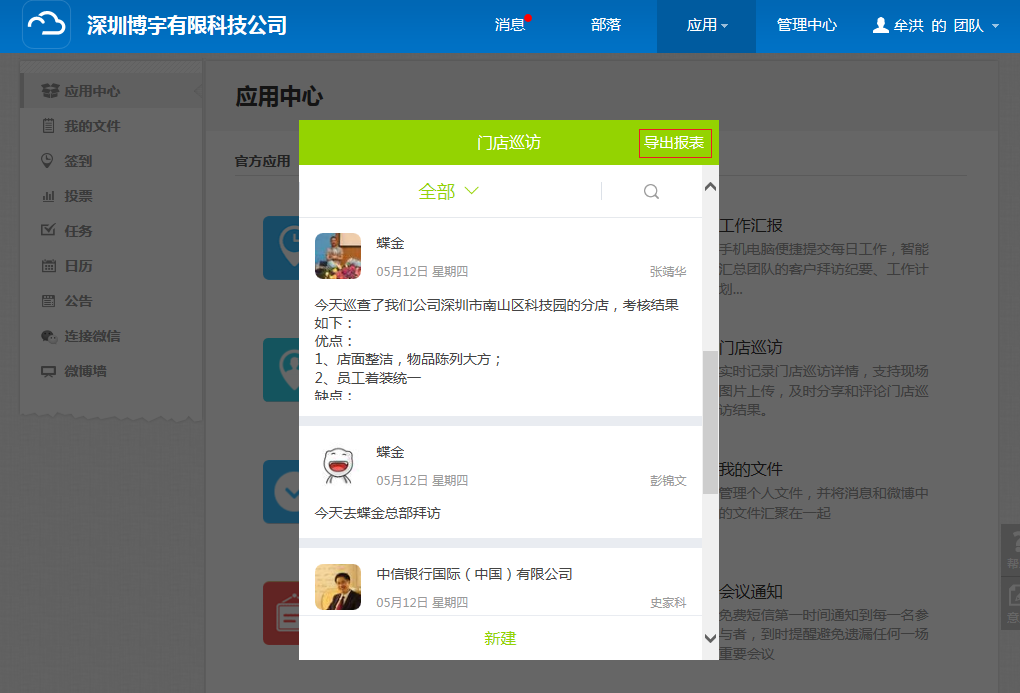Open 签到 check-in from sidebar

coord(77,161)
